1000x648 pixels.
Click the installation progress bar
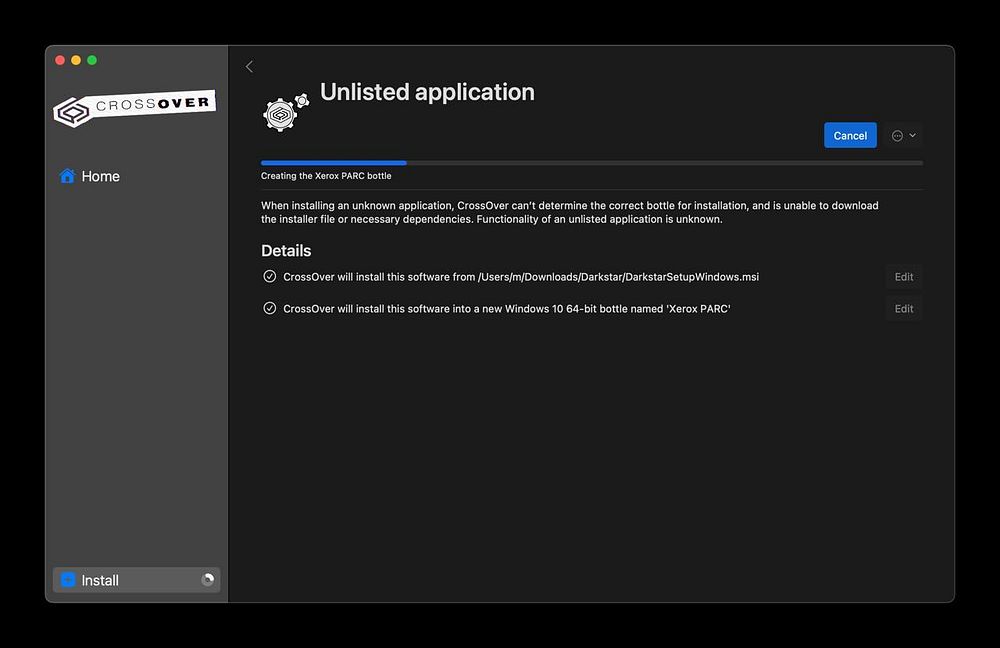(592, 163)
